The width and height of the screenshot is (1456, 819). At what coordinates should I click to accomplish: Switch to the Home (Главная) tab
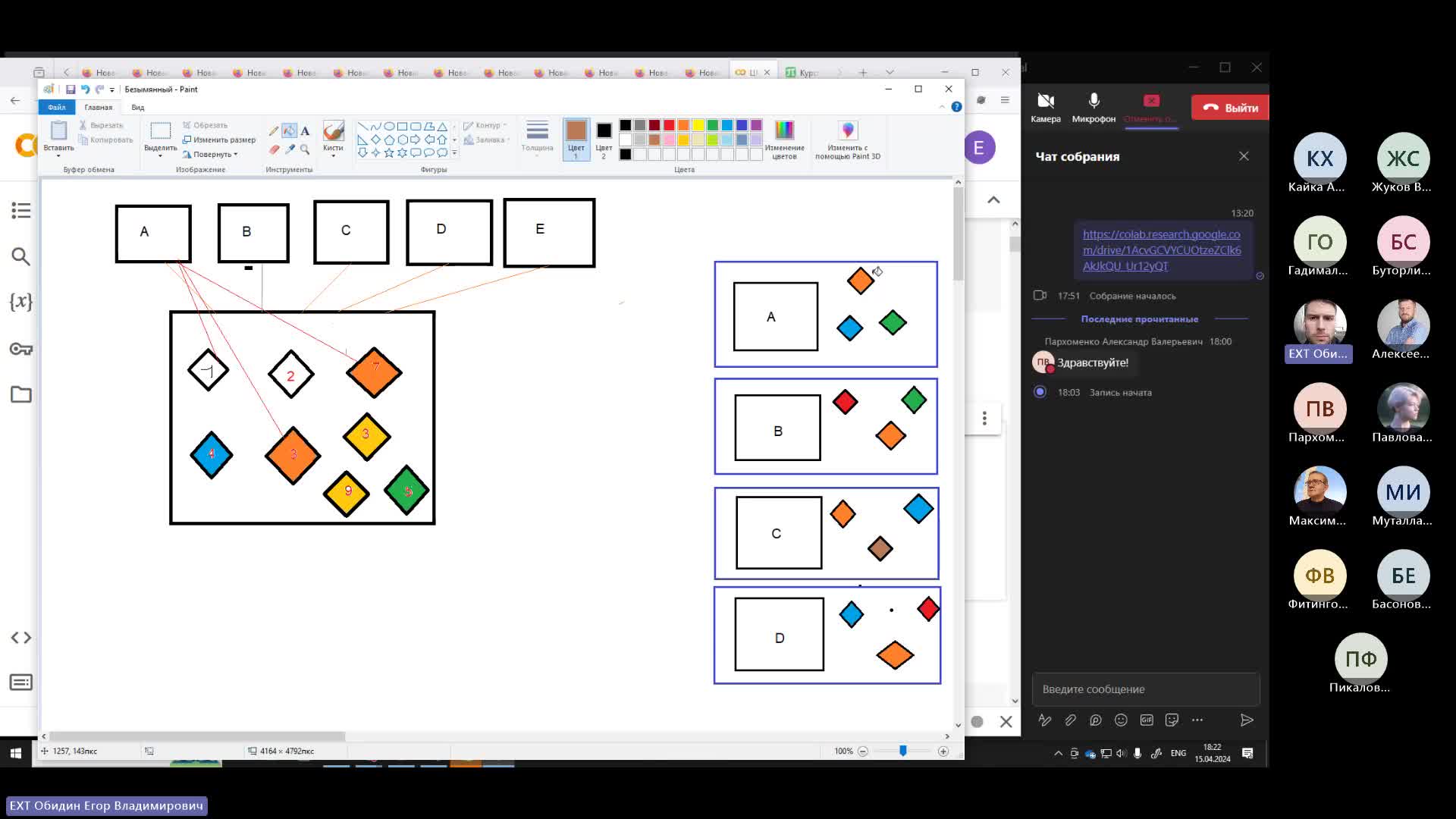(99, 107)
